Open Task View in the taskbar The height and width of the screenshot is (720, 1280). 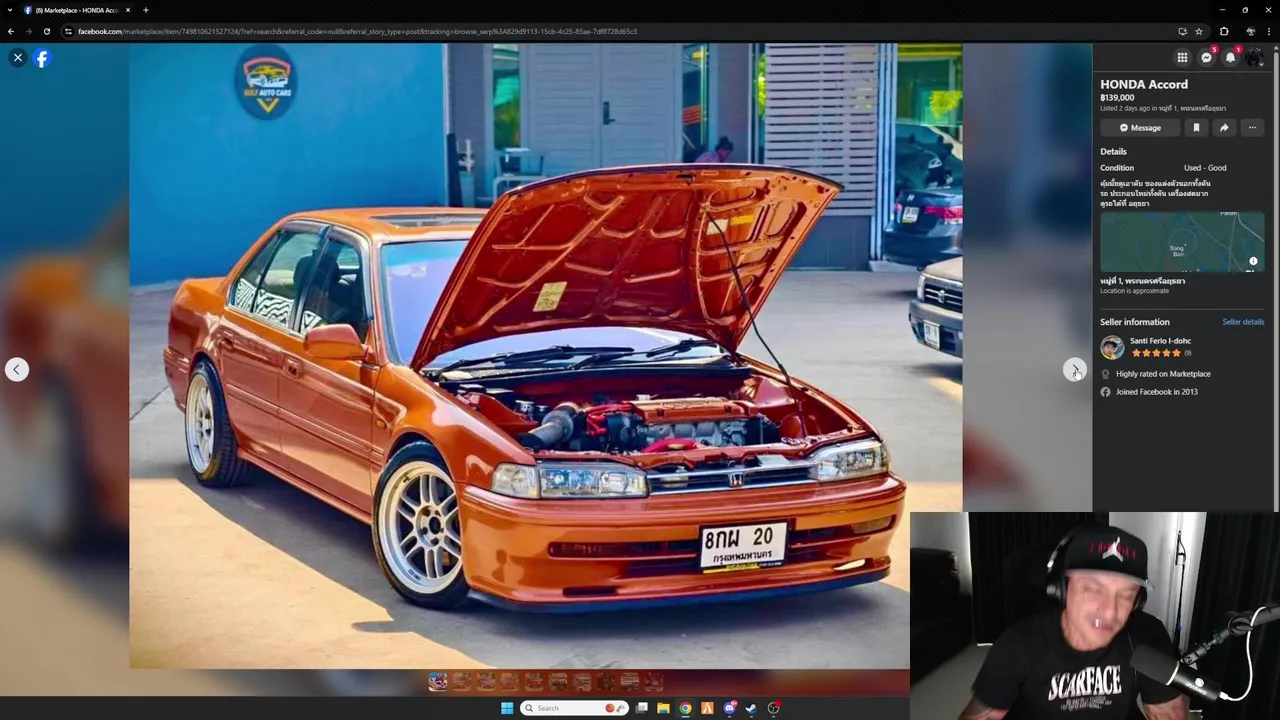pos(642,708)
